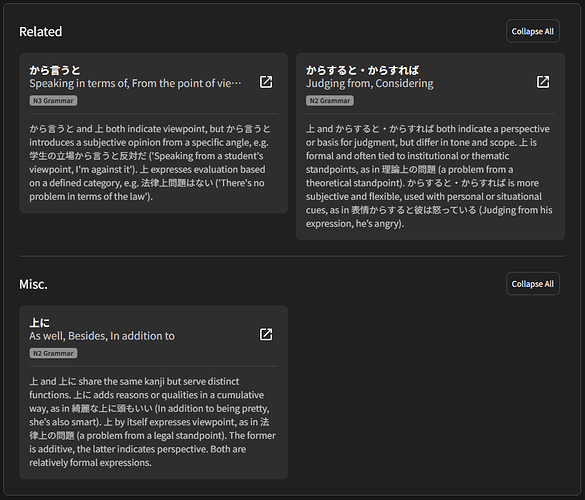Click the から言うと card title
This screenshot has width=585, height=500.
[55, 70]
